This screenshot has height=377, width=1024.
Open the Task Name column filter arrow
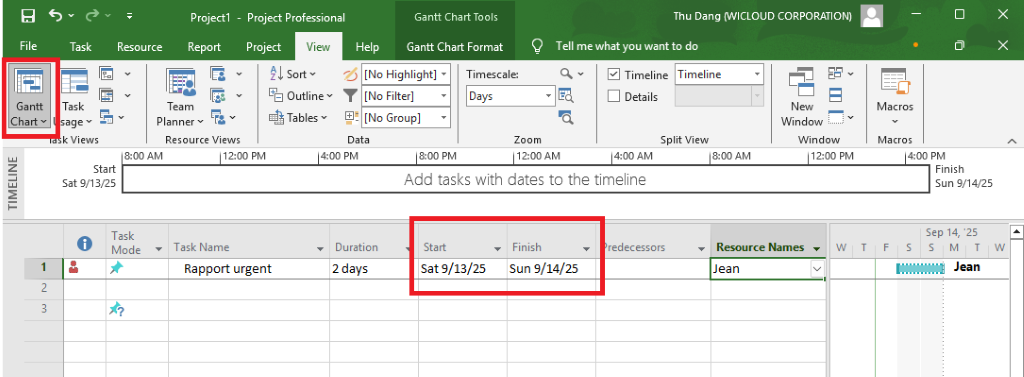click(320, 249)
